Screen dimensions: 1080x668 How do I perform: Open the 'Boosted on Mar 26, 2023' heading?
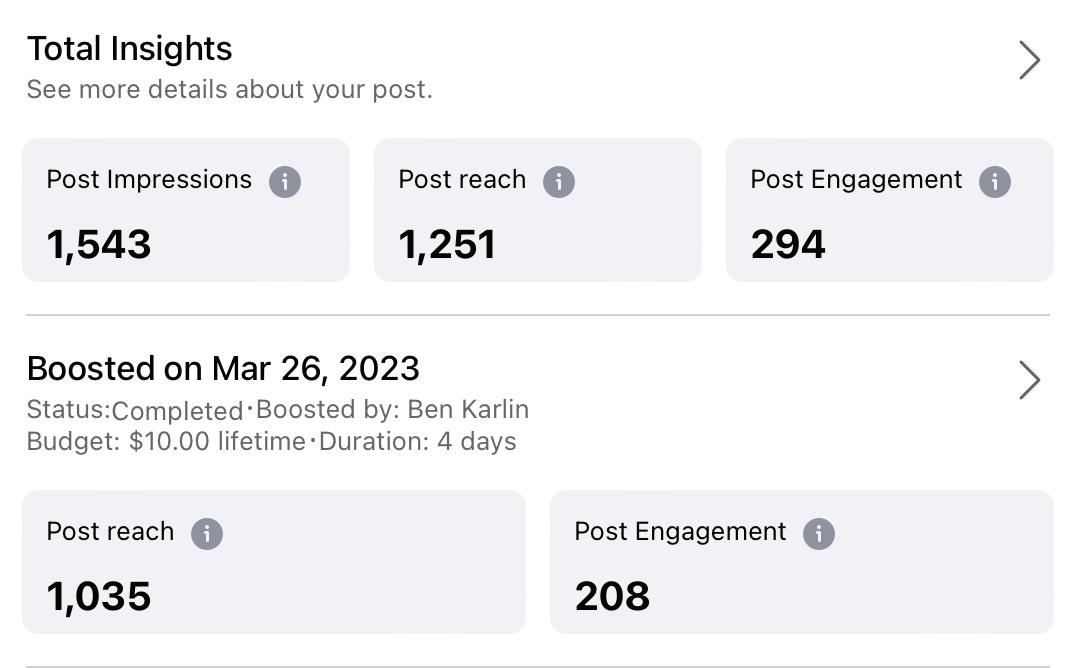223,369
